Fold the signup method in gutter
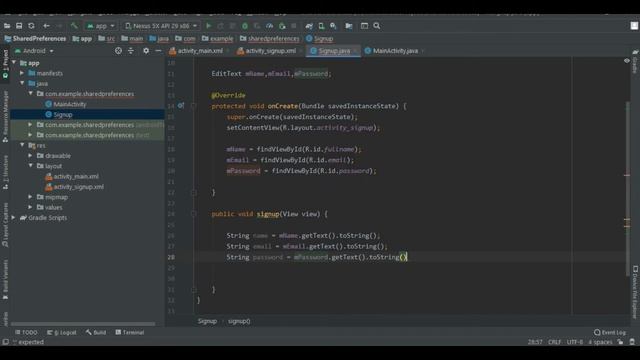640x360 pixels. pyautogui.click(x=194, y=214)
